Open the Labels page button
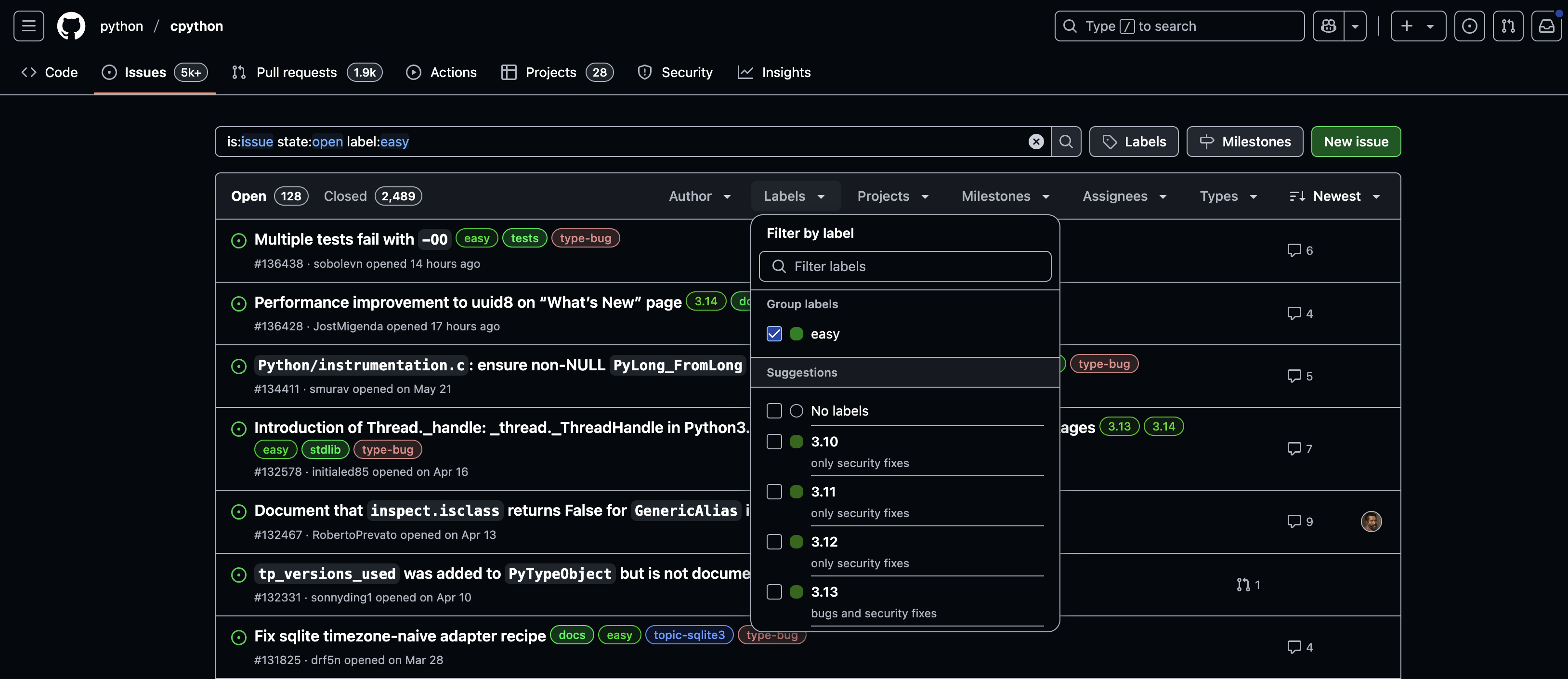Viewport: 1568px width, 679px height. pyautogui.click(x=1134, y=142)
